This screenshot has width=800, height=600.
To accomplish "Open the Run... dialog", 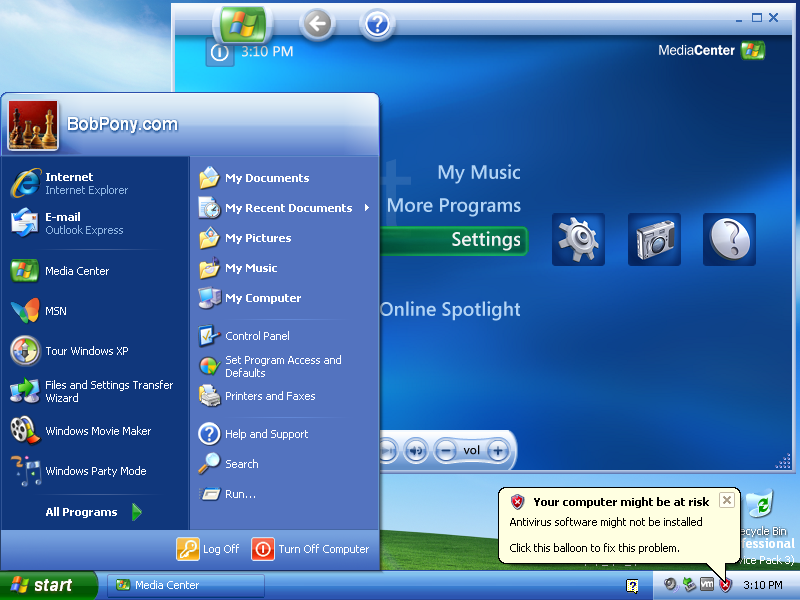I will coord(283,494).
